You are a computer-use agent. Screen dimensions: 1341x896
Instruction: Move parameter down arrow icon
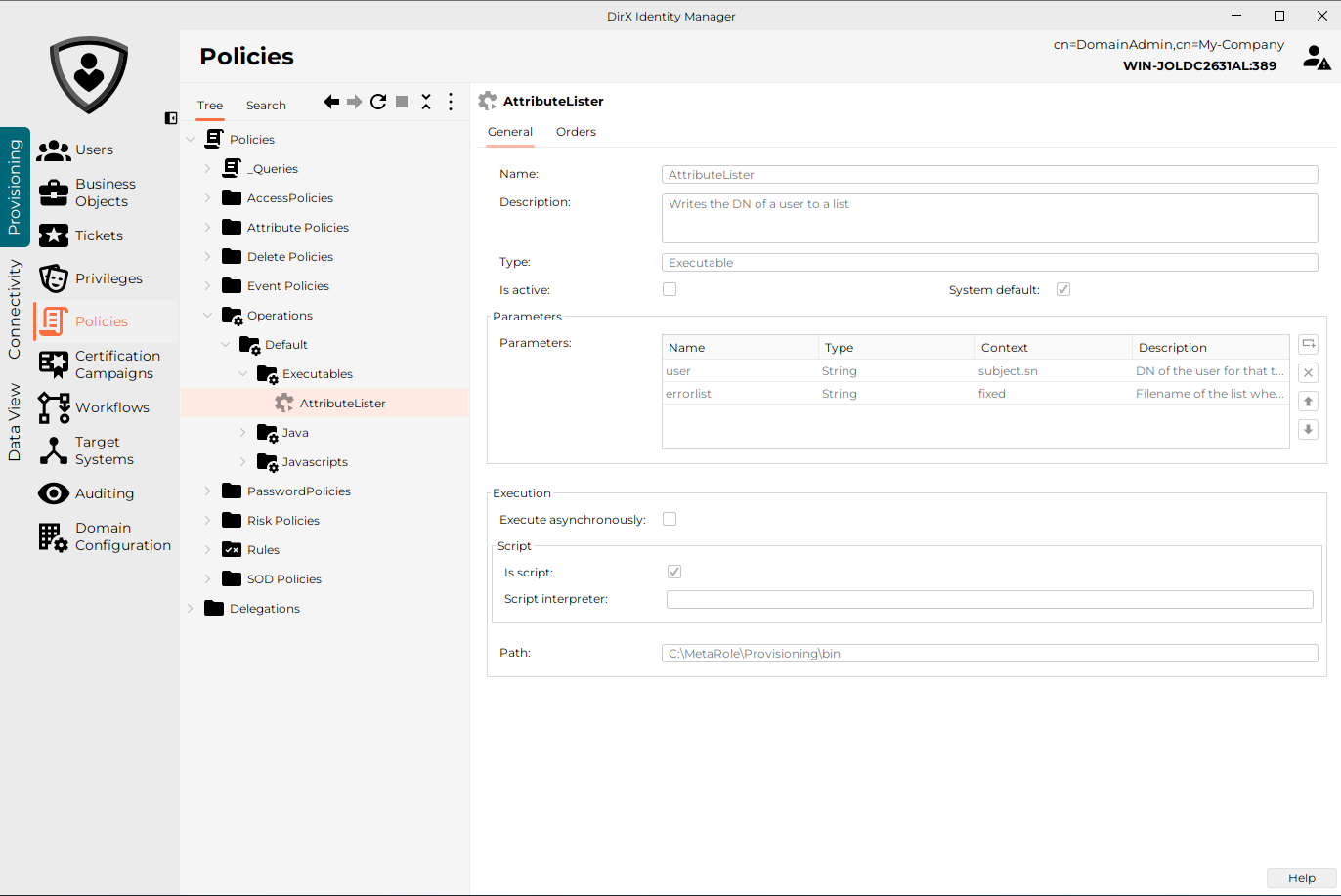(x=1308, y=429)
